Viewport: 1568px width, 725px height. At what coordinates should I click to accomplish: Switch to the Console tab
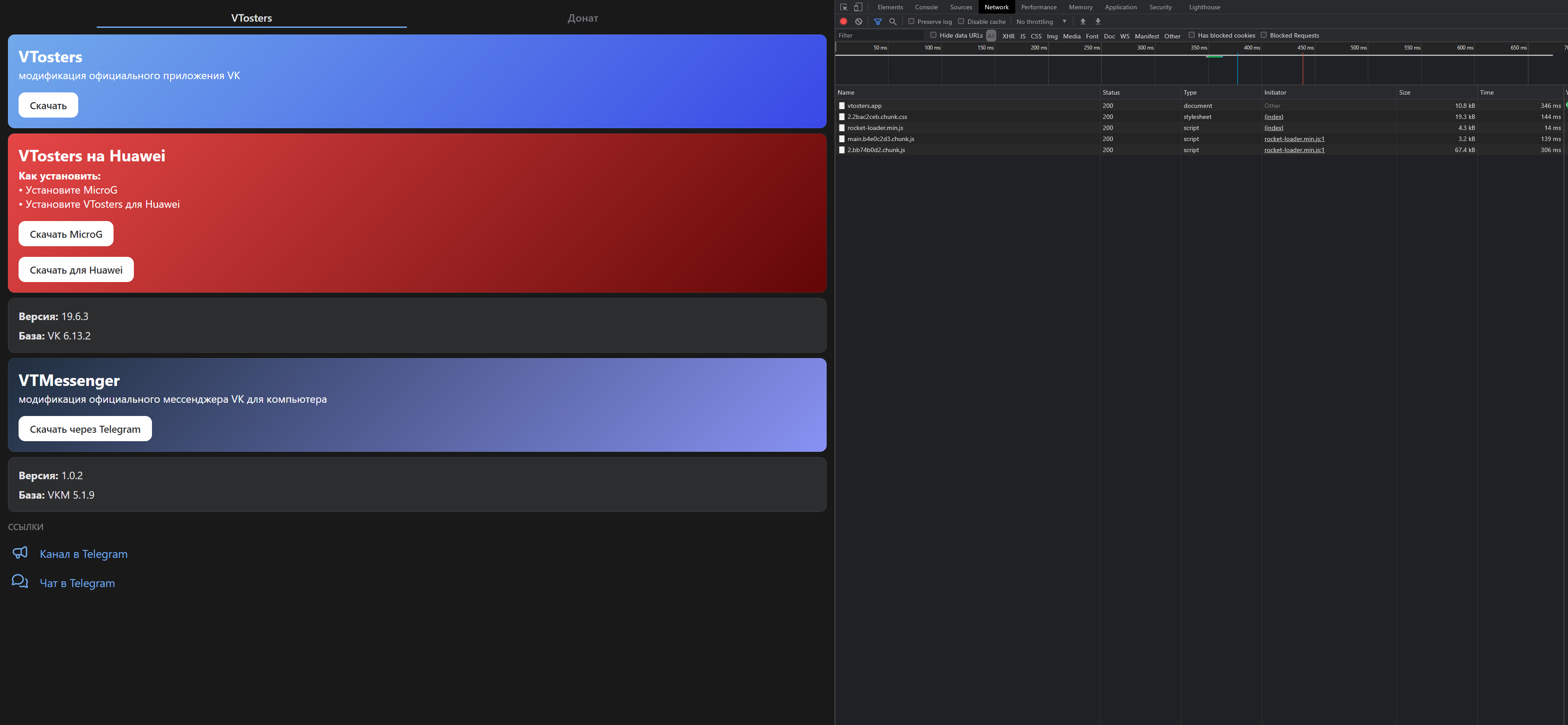926,8
